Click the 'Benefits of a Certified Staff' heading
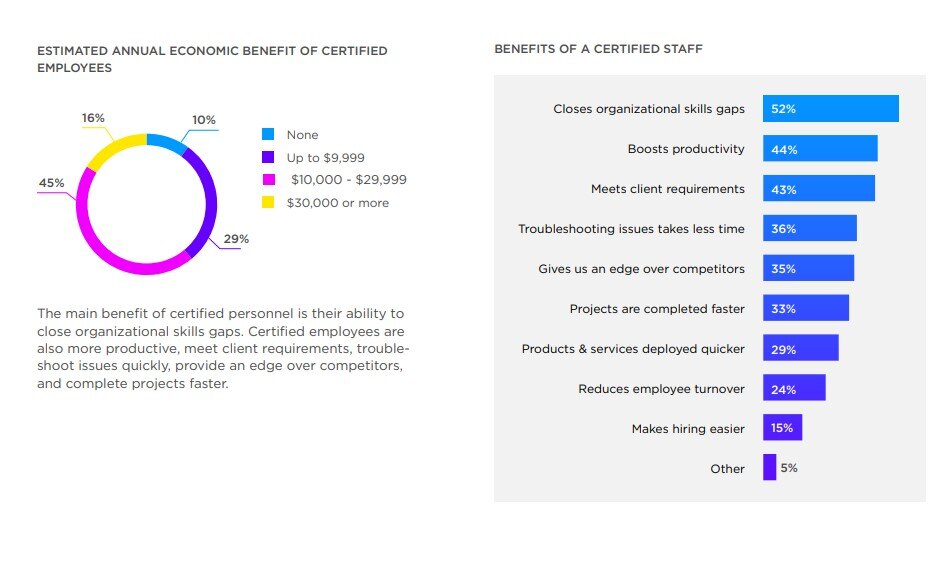Viewport: 946px width, 574px height. (598, 49)
